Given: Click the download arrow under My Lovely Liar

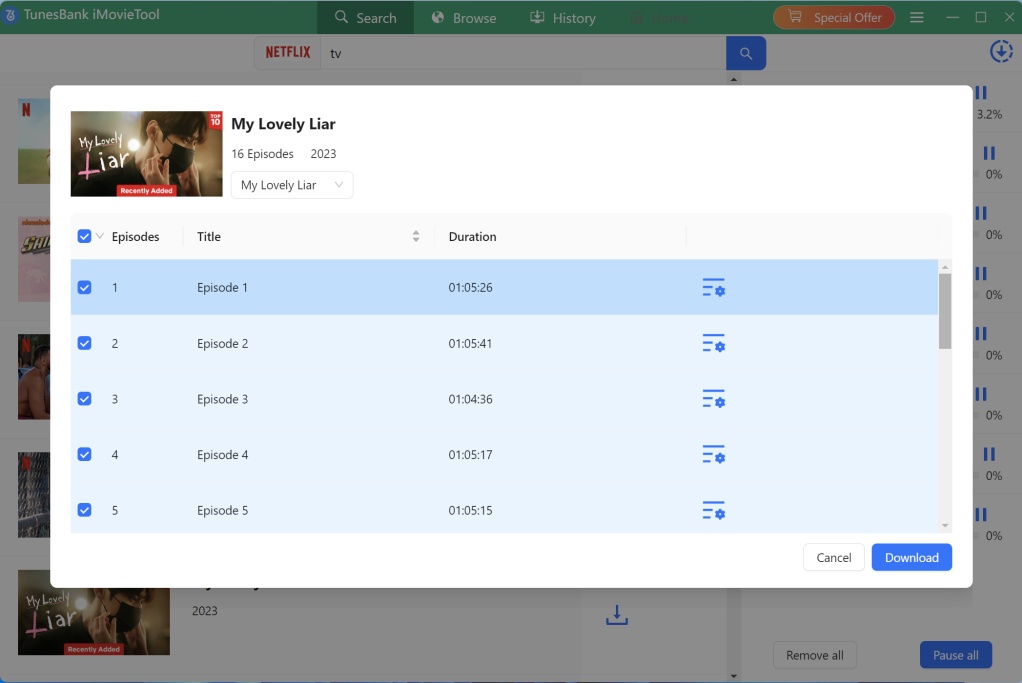Looking at the screenshot, I should [x=616, y=614].
